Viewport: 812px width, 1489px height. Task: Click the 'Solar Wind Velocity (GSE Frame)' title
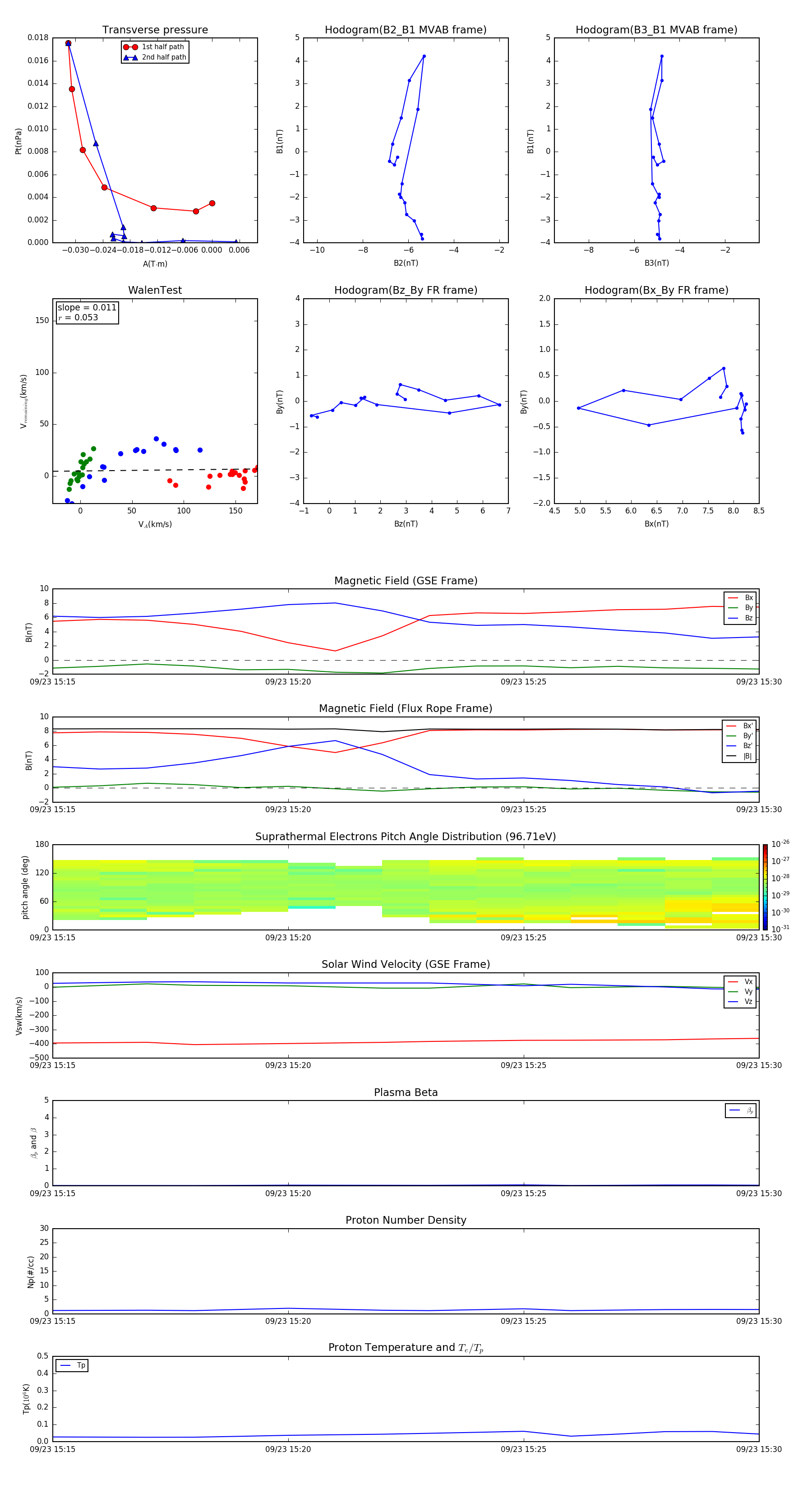point(406,964)
